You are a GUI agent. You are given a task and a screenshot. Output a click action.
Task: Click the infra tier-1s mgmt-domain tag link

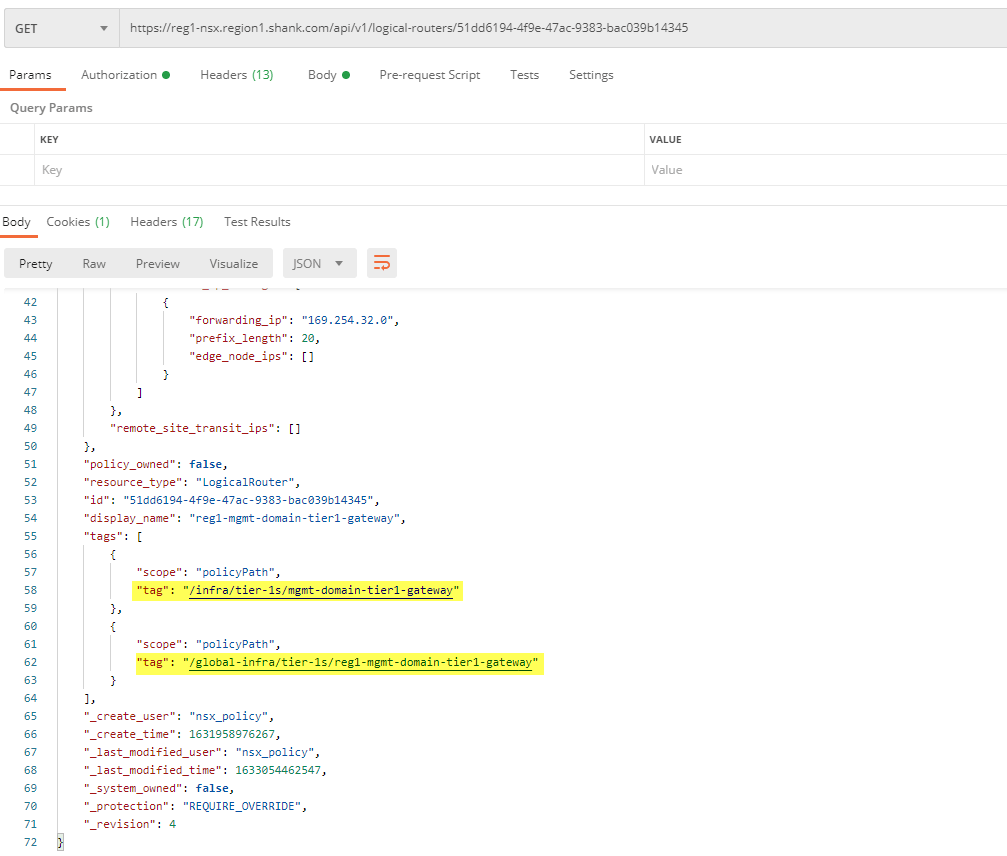point(320,590)
